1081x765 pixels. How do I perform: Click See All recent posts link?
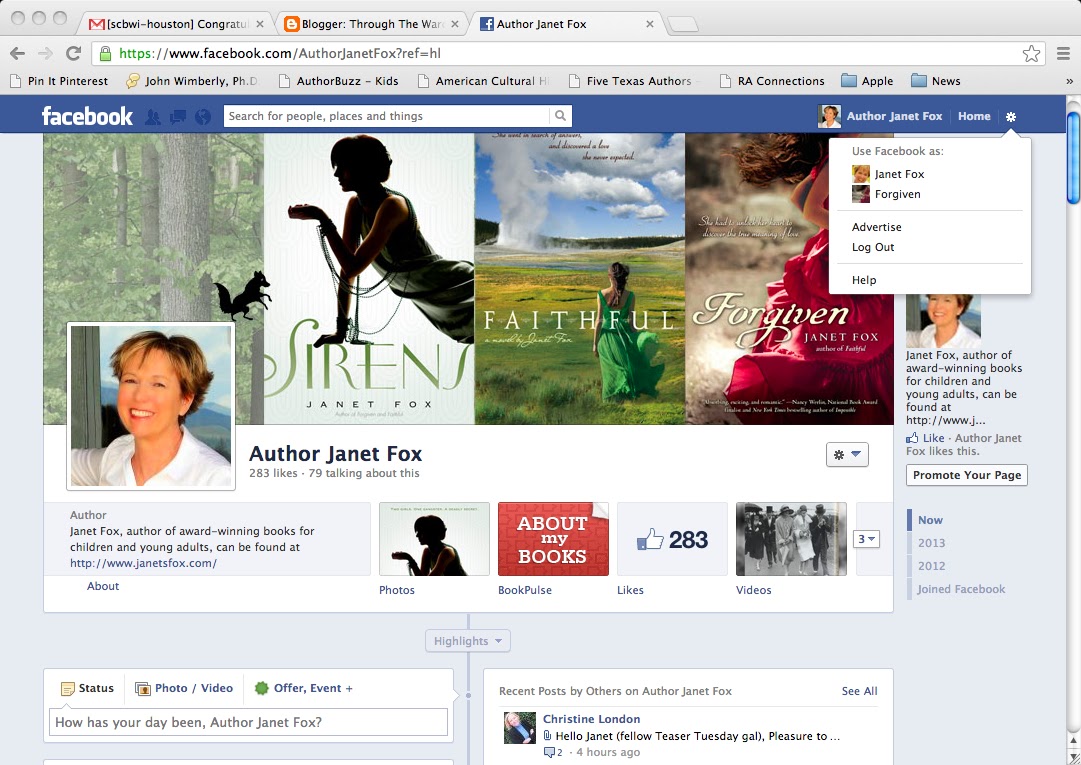(x=860, y=691)
